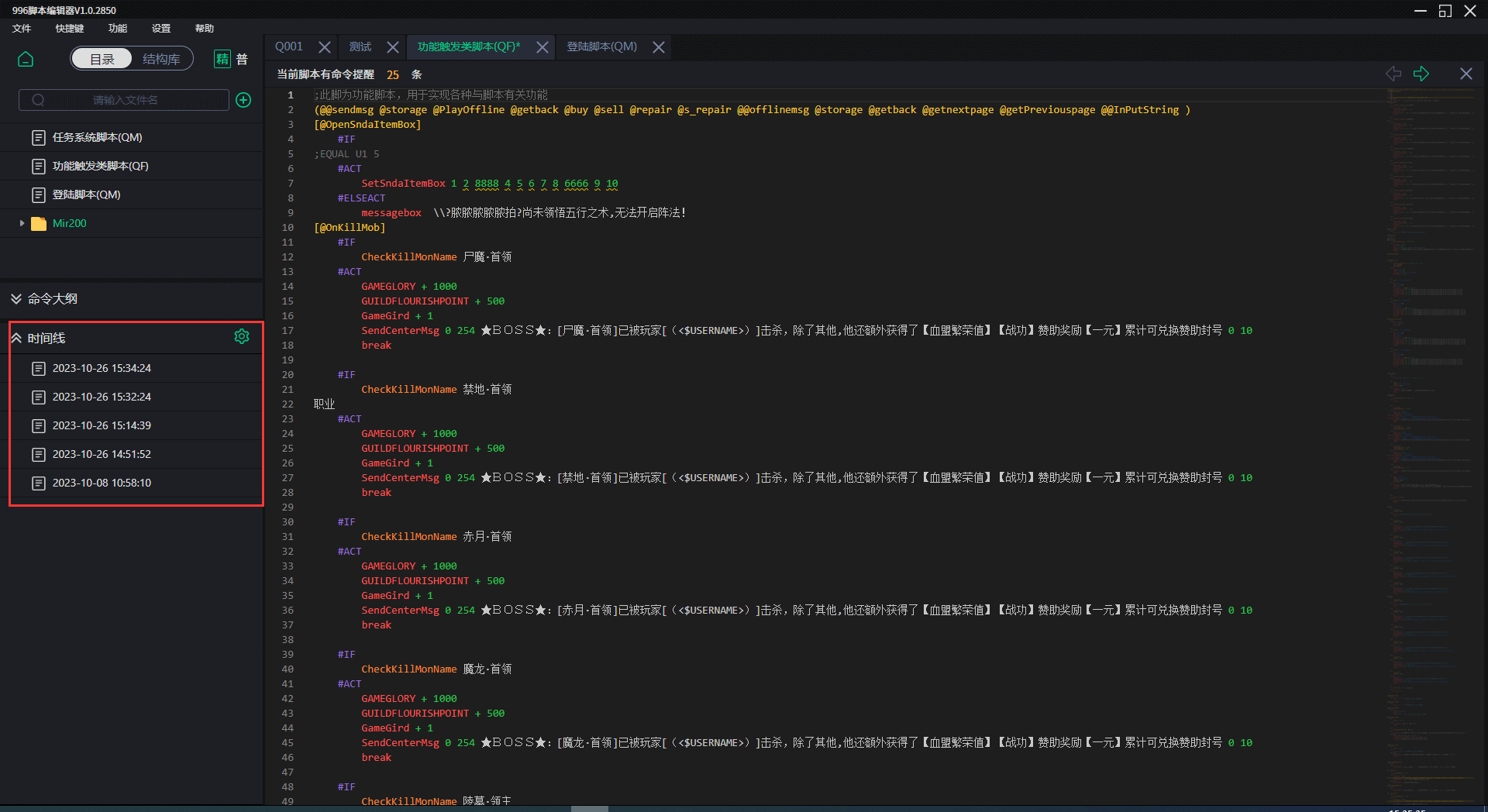Select the 精 mode icon
Screen dimensions: 1488x812
tap(222, 59)
